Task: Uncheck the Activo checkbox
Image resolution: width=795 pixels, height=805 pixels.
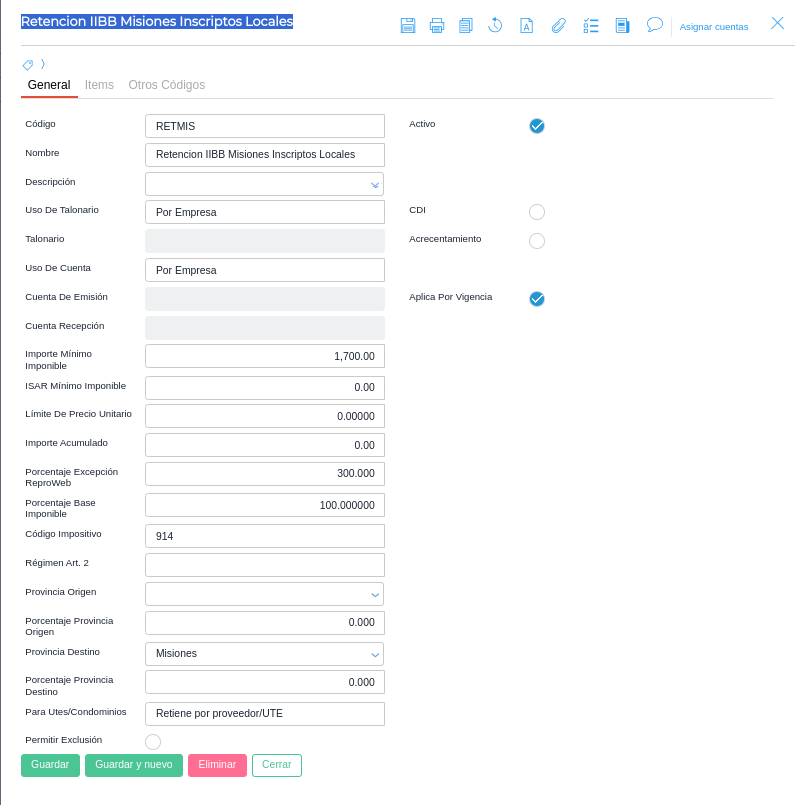Action: click(537, 126)
